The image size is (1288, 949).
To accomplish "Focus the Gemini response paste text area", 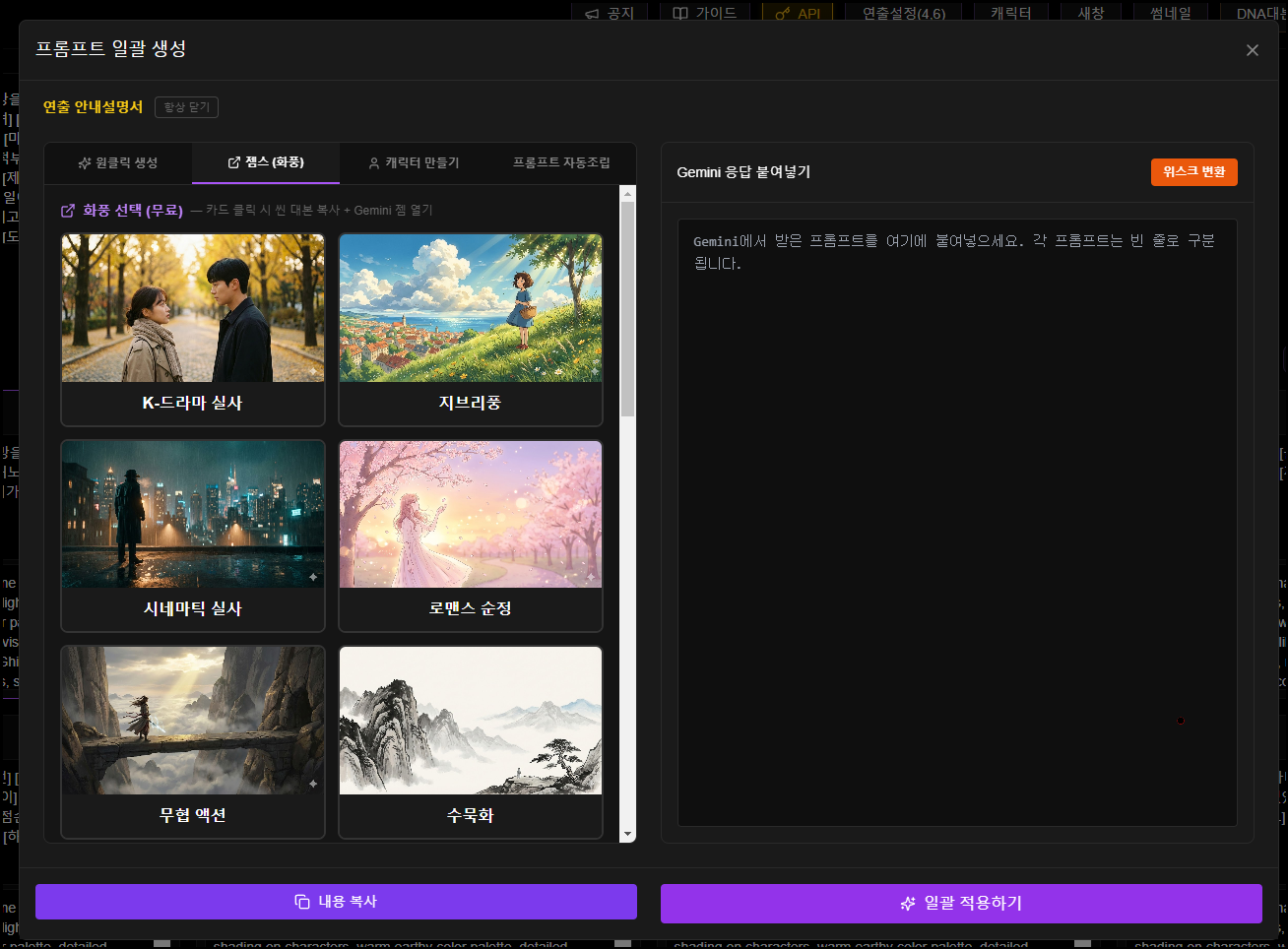I will pyautogui.click(x=957, y=522).
